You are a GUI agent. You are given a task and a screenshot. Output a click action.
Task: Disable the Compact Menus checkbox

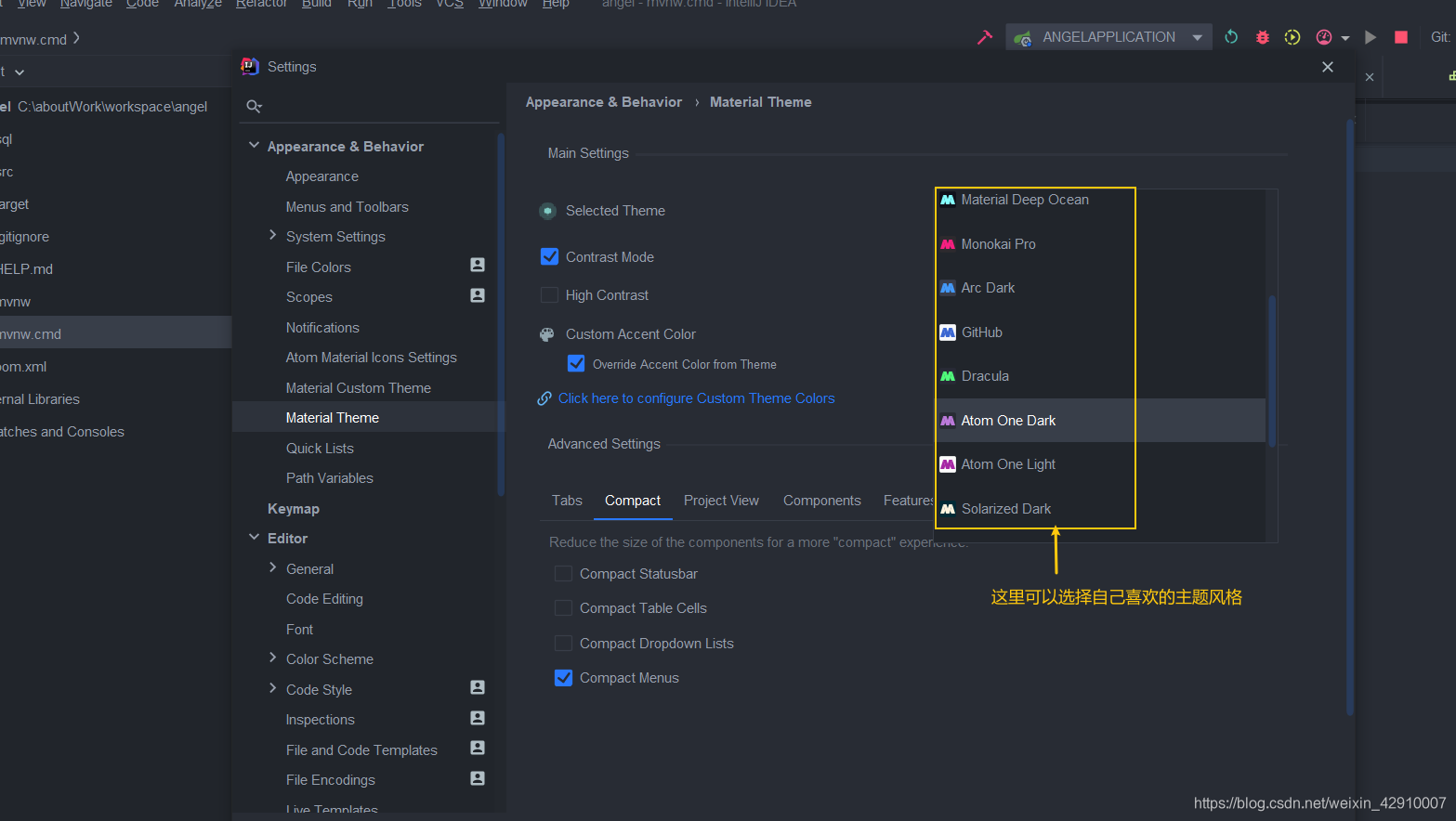coord(563,678)
